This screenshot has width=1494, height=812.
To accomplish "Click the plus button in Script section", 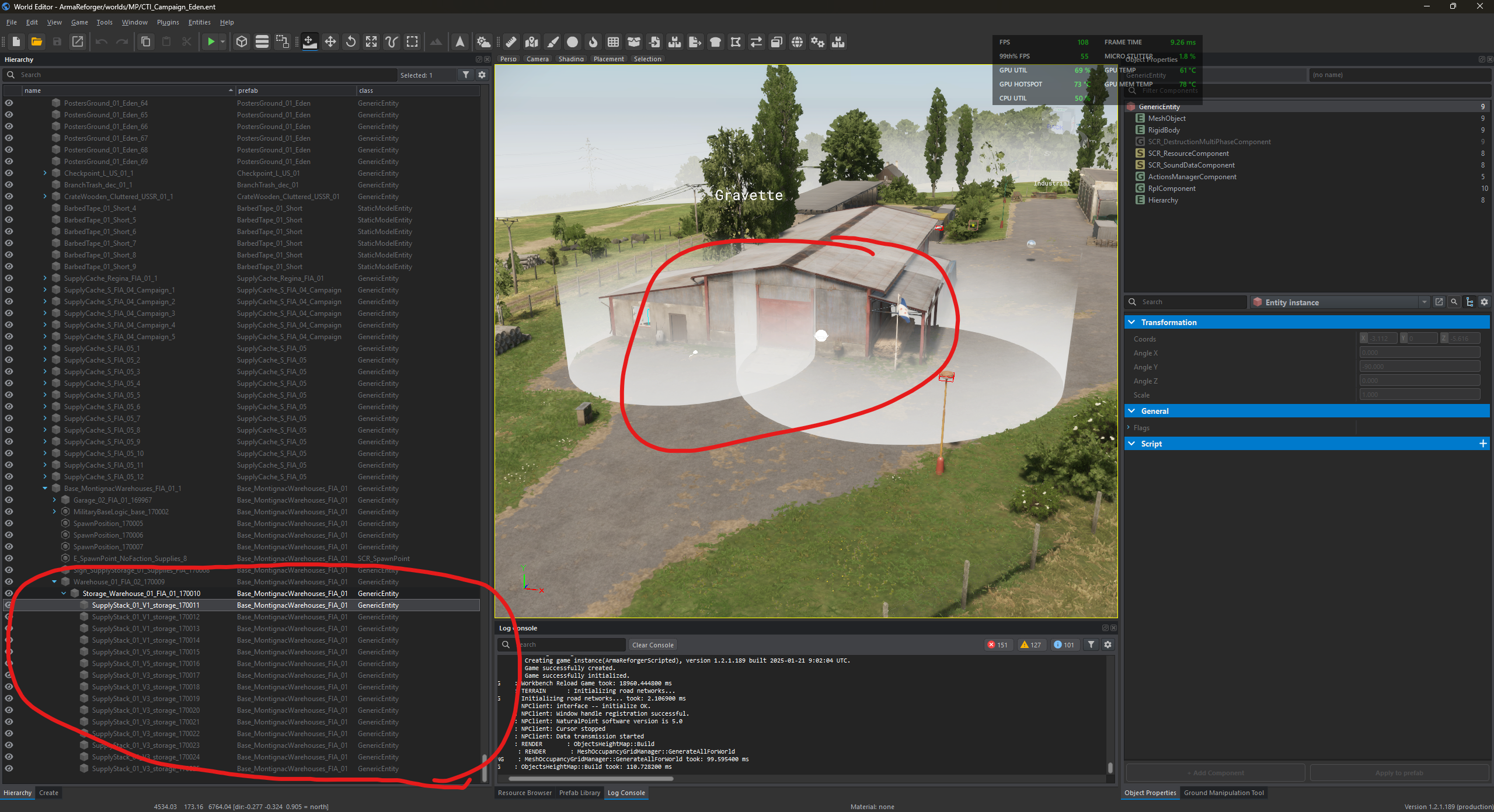I will point(1482,444).
